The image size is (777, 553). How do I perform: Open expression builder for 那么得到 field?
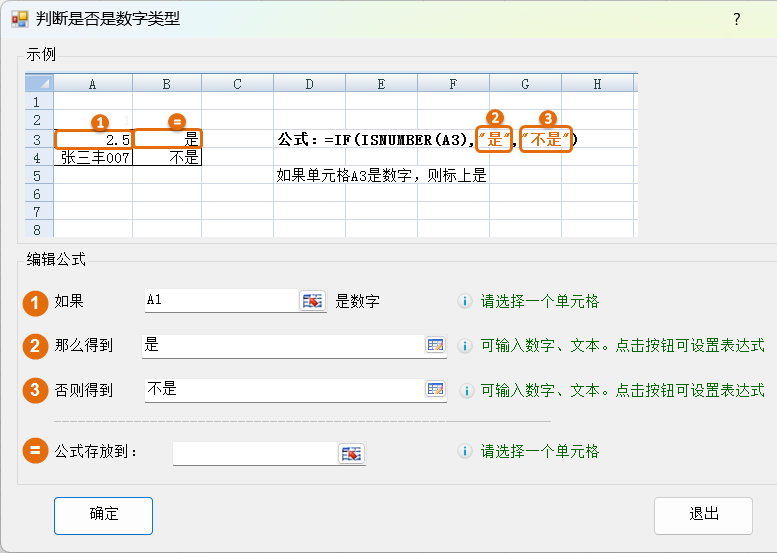435,345
